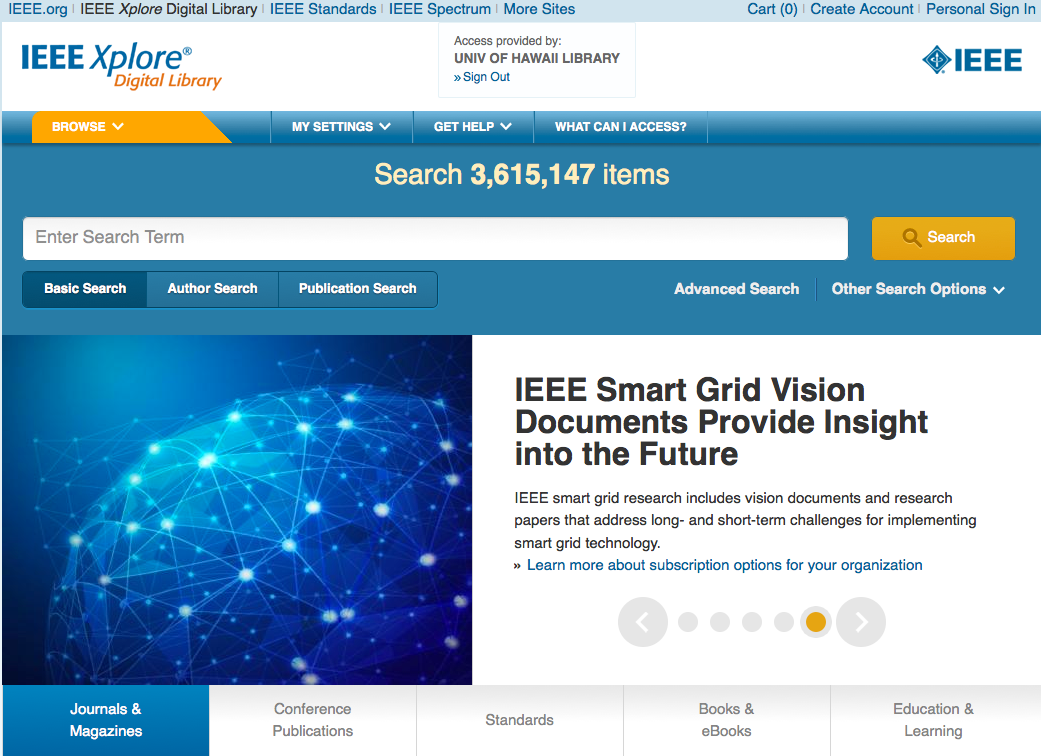Image resolution: width=1041 pixels, height=756 pixels.
Task: Click the IEEE diamond logo at top right
Action: tap(972, 60)
